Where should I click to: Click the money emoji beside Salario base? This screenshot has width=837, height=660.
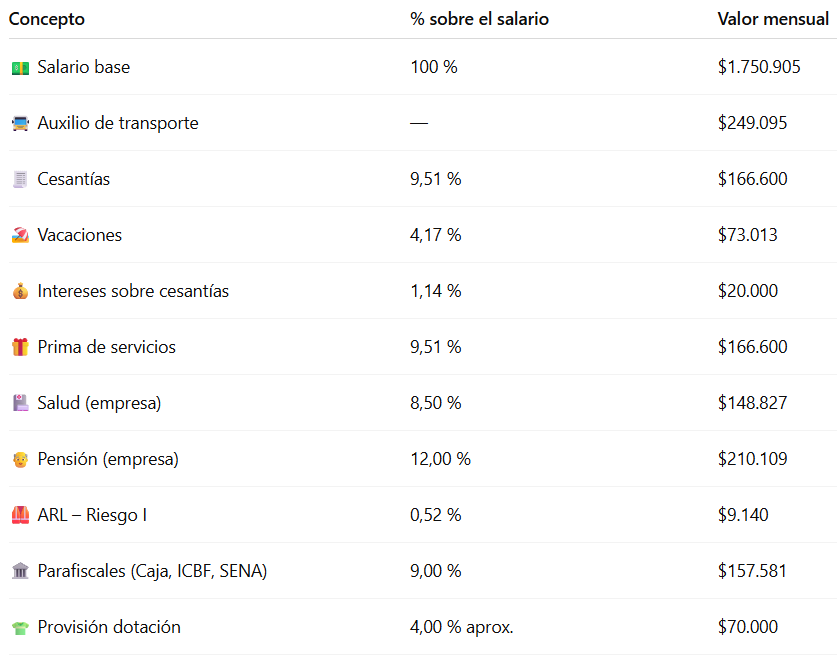(x=20, y=68)
